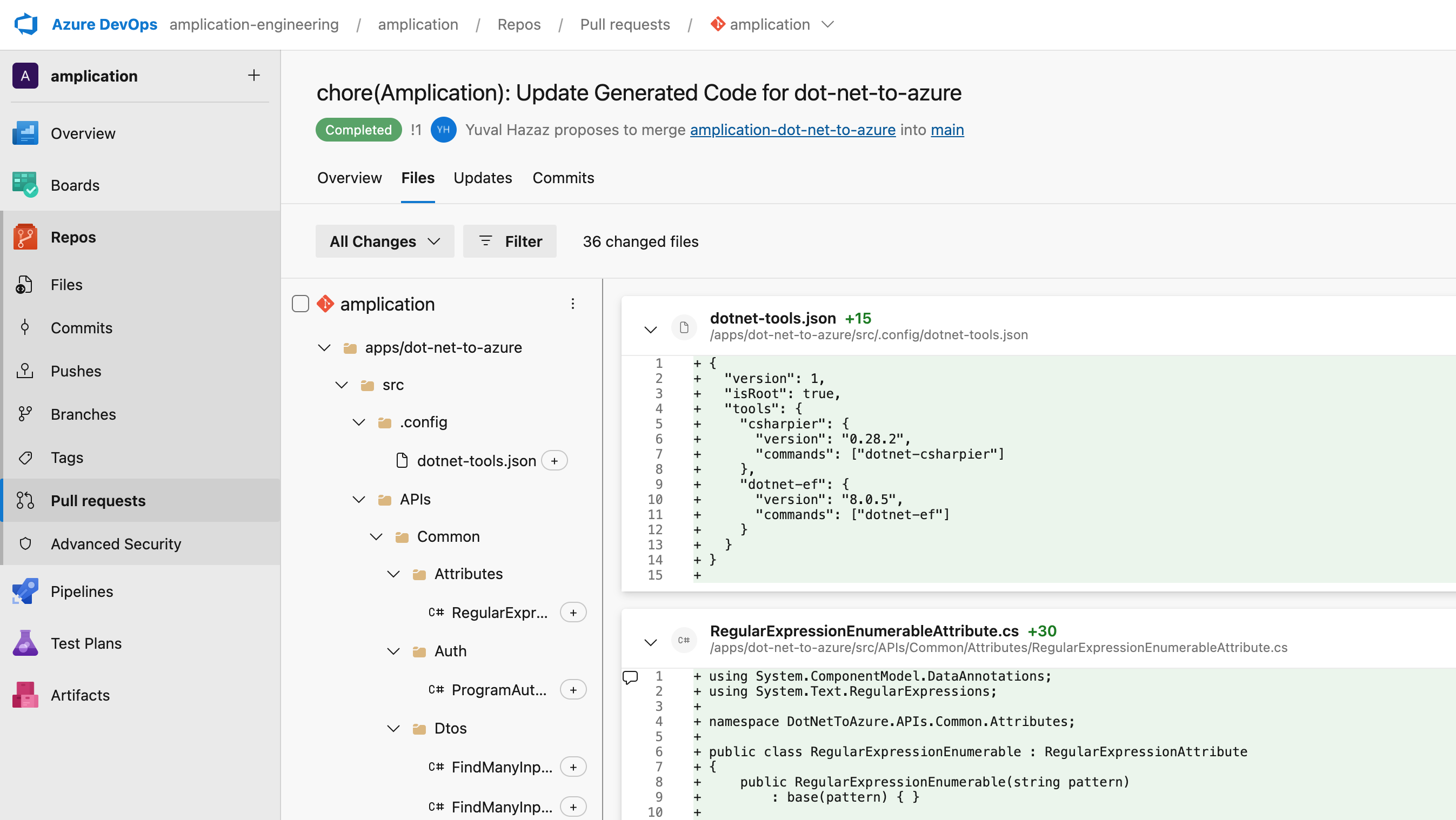Viewport: 1456px width, 820px height.
Task: Open more options for application tree
Action: (572, 304)
